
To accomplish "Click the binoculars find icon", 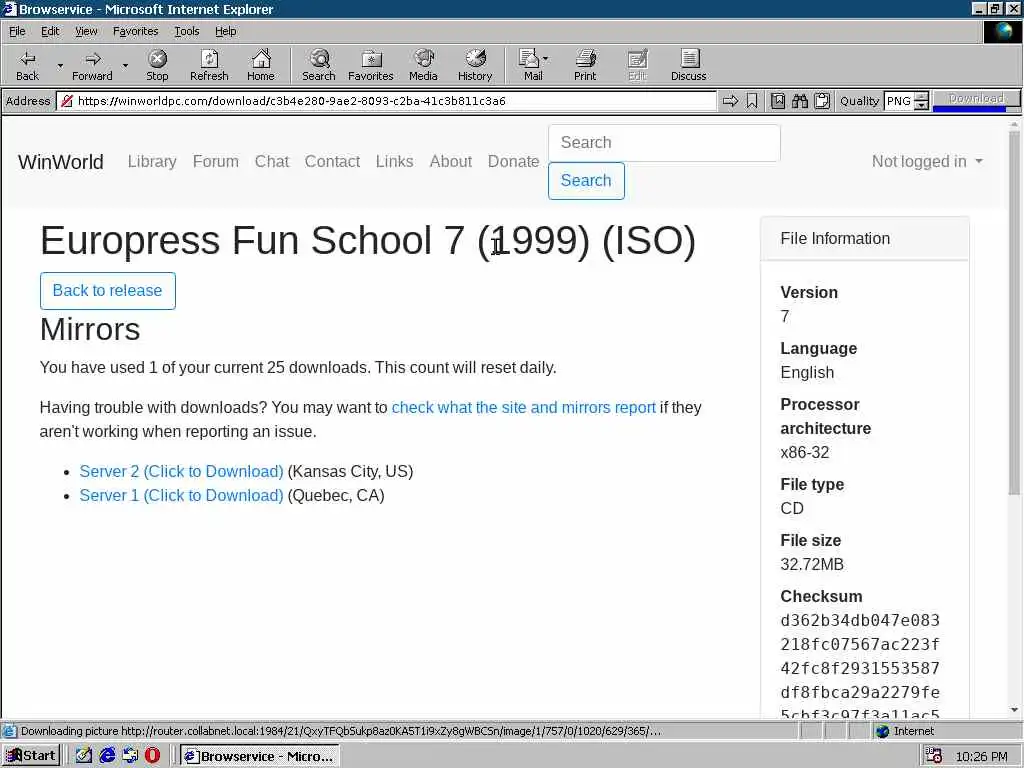I will click(x=800, y=101).
